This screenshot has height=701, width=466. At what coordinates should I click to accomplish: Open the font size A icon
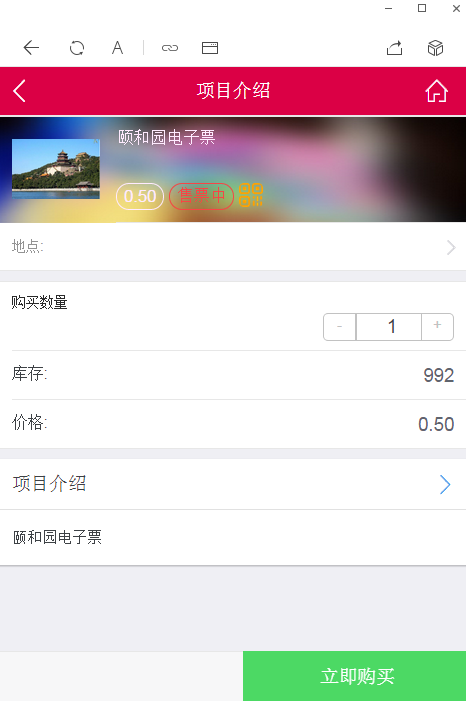pos(117,47)
